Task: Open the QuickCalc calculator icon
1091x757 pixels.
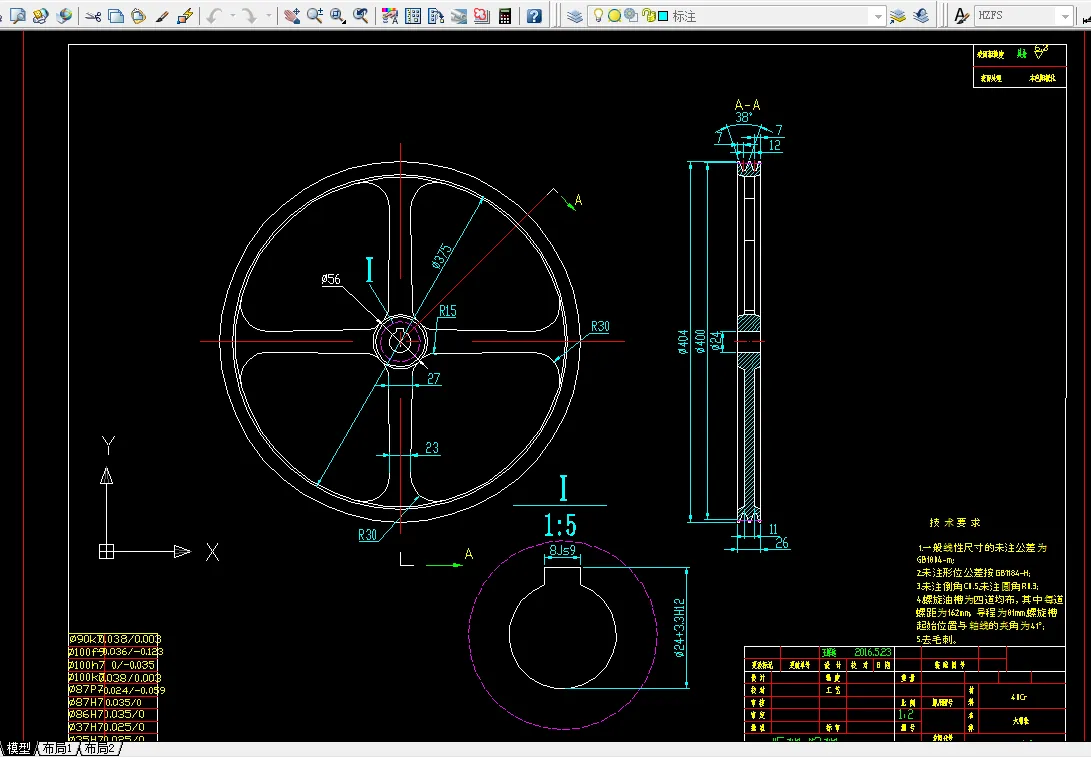Action: 505,15
